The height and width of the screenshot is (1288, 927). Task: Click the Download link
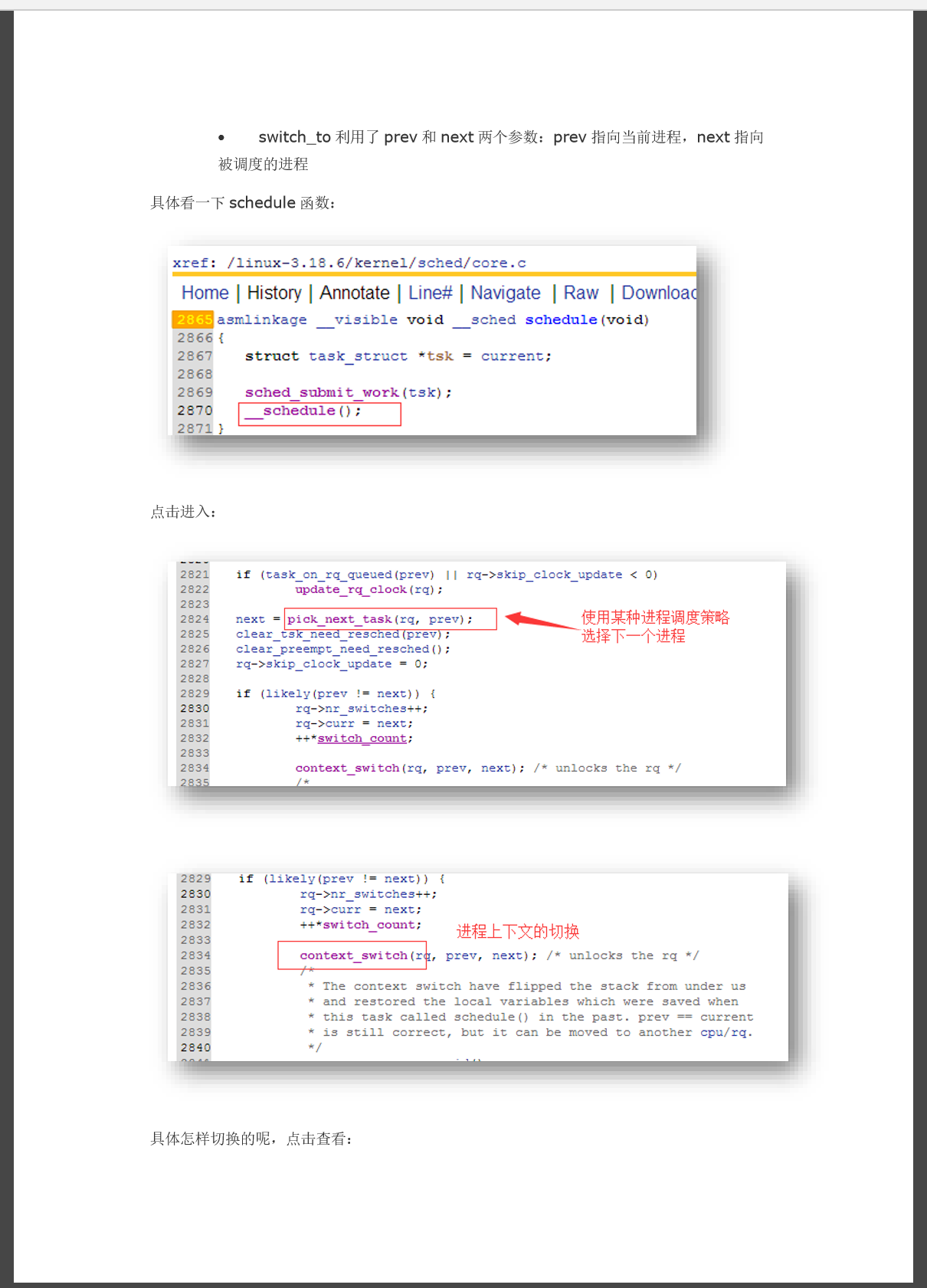tap(659, 293)
